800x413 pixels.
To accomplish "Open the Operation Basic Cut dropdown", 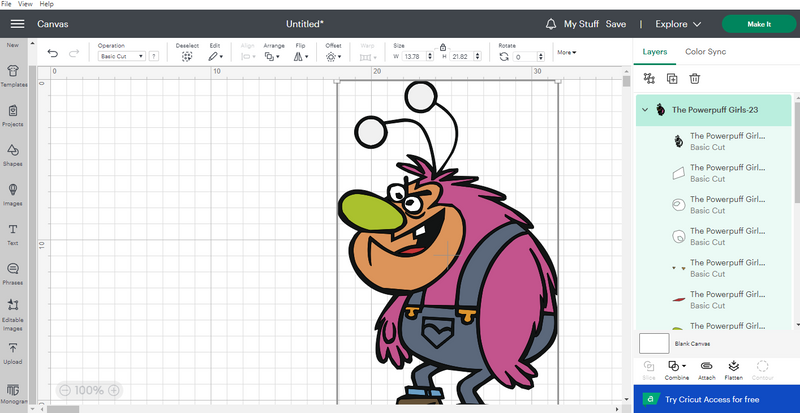I will [122, 57].
